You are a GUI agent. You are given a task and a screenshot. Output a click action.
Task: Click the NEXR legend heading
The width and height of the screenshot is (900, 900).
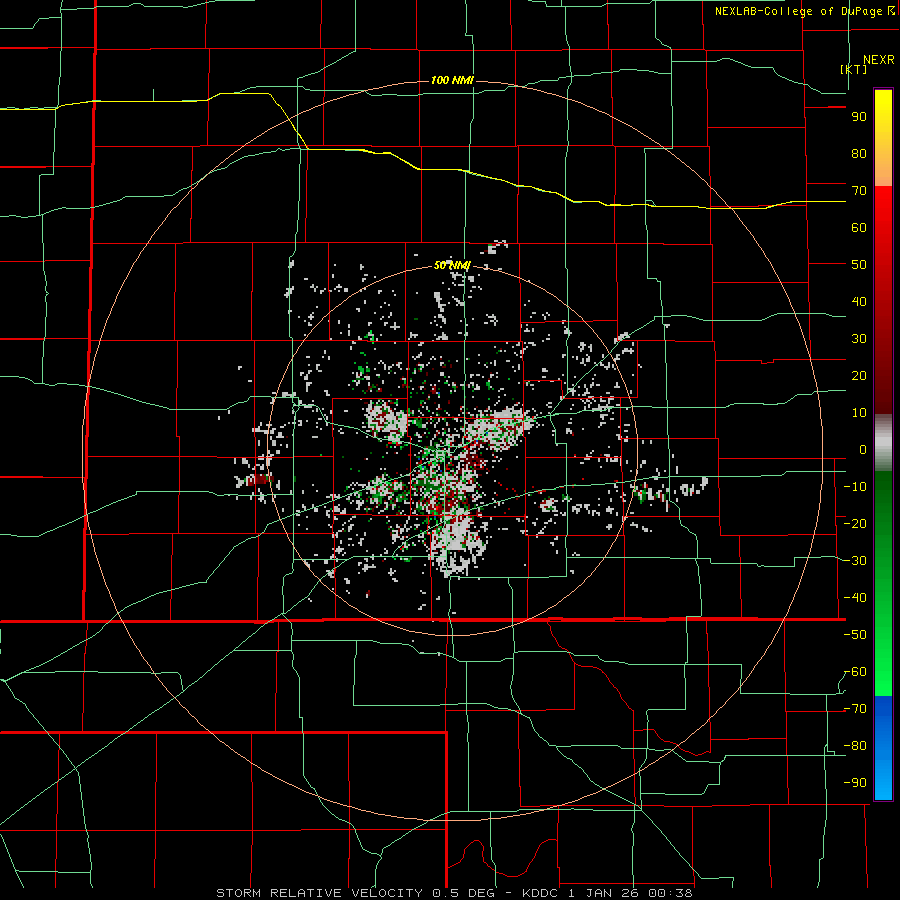879,60
